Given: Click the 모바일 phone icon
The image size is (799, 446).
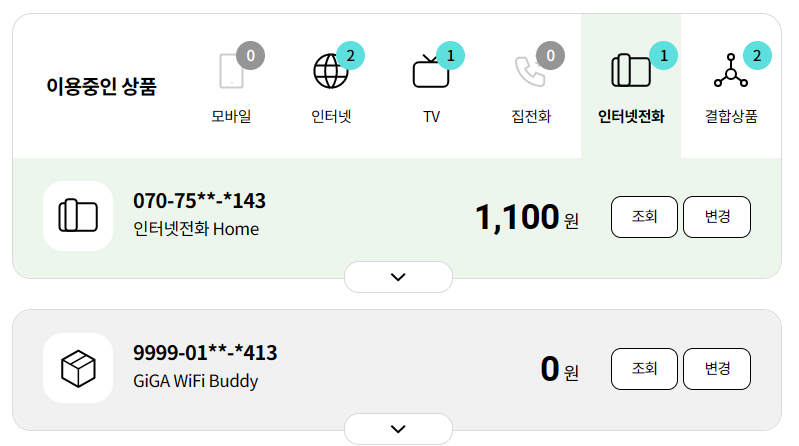Looking at the screenshot, I should pyautogui.click(x=231, y=72).
